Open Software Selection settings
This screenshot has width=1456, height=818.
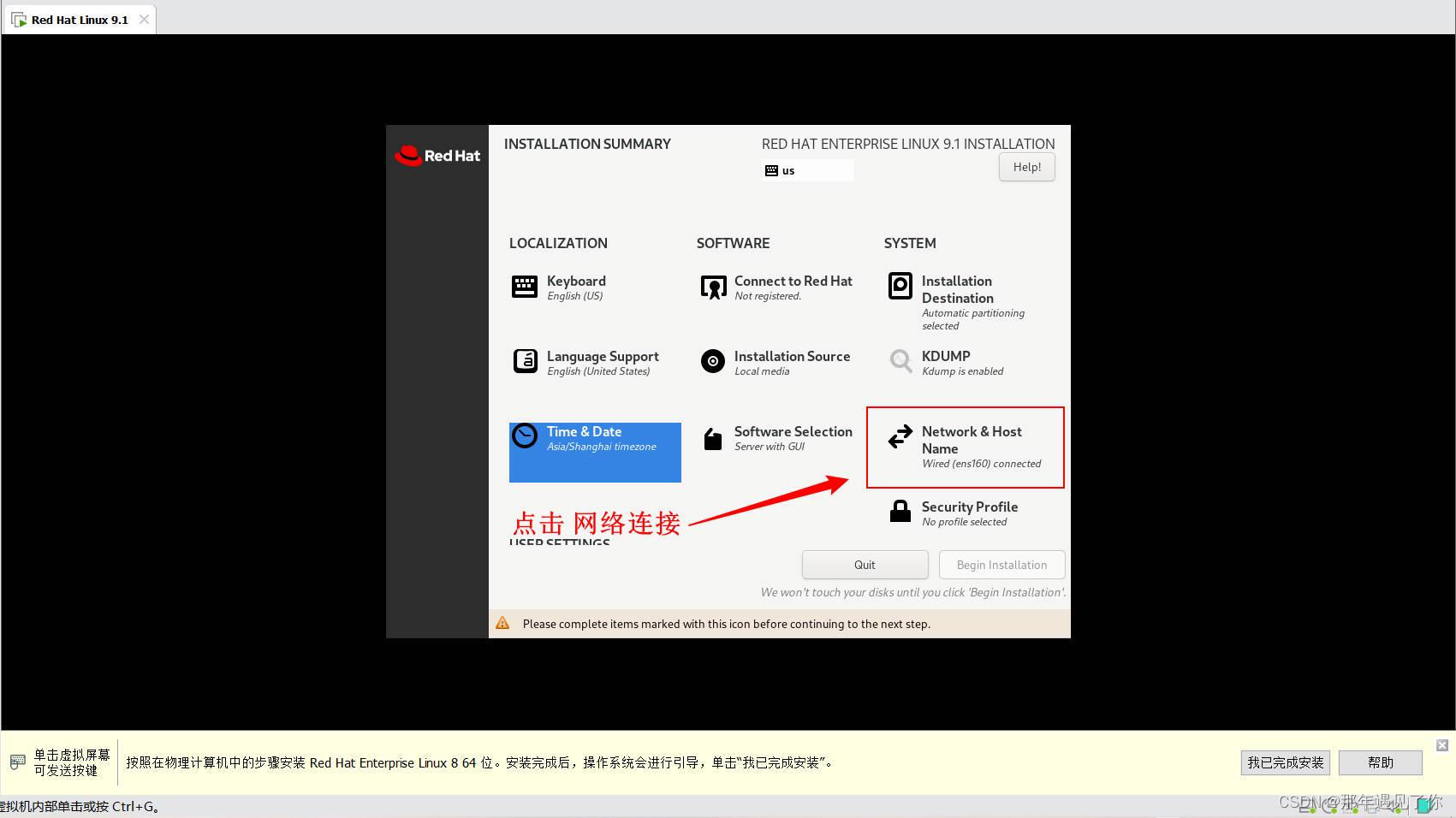793,438
